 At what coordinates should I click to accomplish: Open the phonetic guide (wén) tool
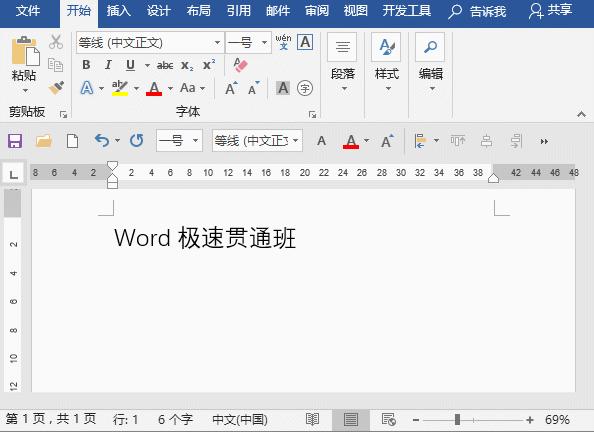(x=283, y=42)
